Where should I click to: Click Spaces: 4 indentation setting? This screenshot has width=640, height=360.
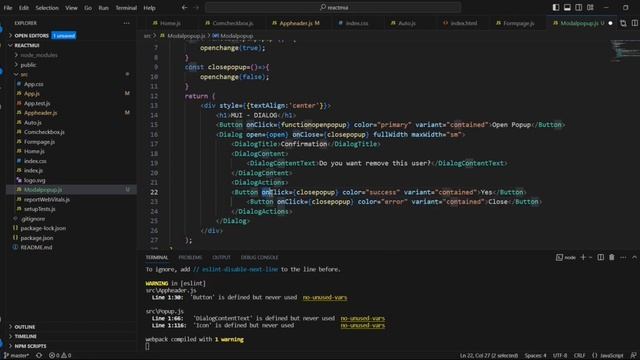[535, 356]
